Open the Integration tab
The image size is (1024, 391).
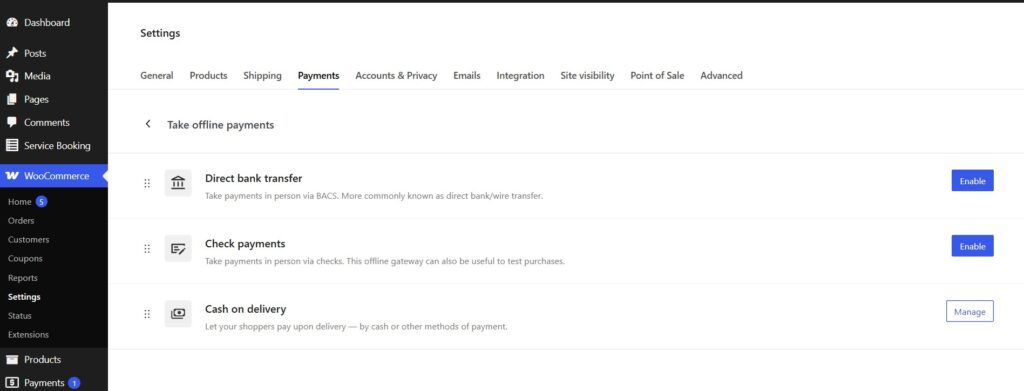(520, 76)
